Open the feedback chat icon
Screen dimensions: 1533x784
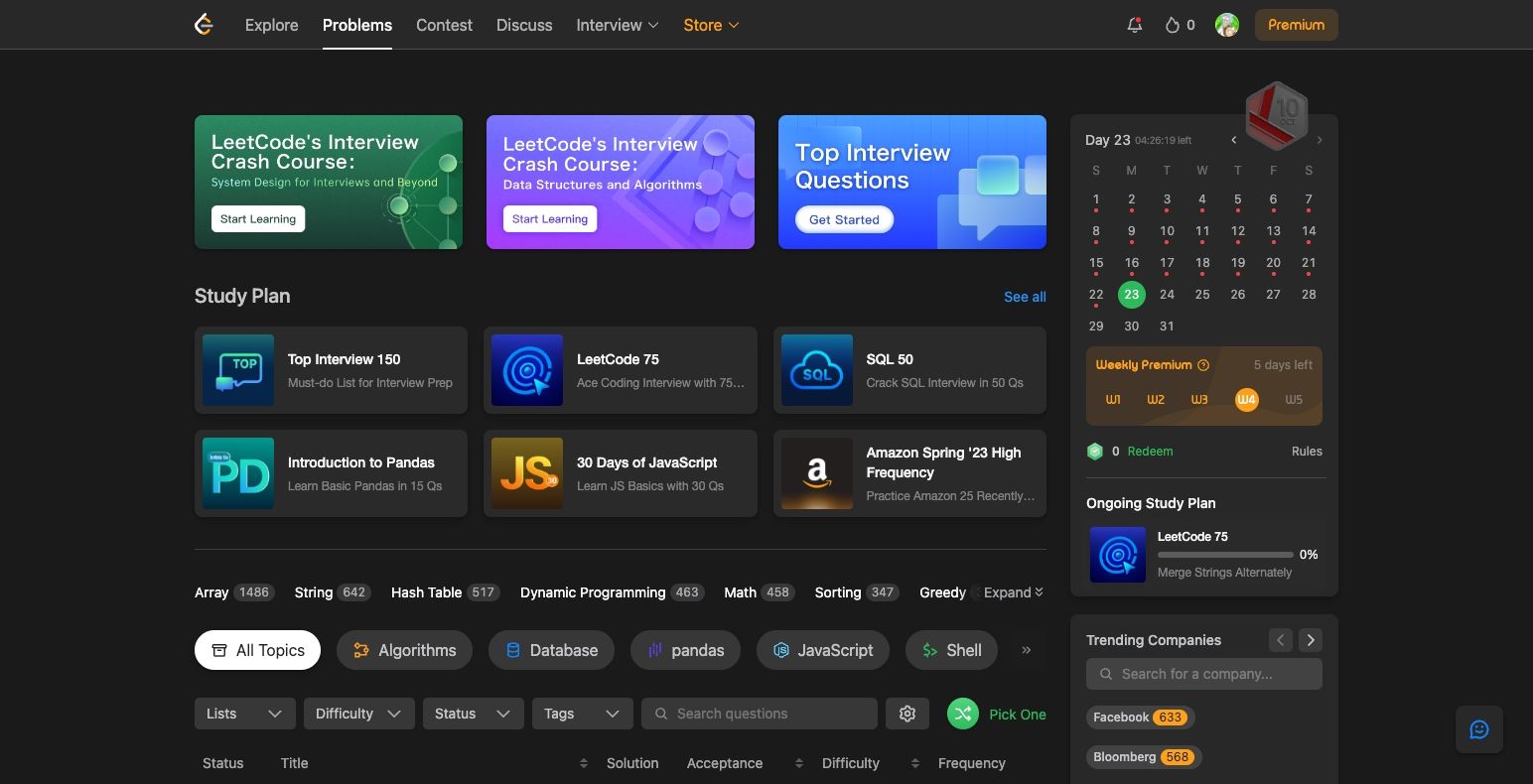[1478, 729]
